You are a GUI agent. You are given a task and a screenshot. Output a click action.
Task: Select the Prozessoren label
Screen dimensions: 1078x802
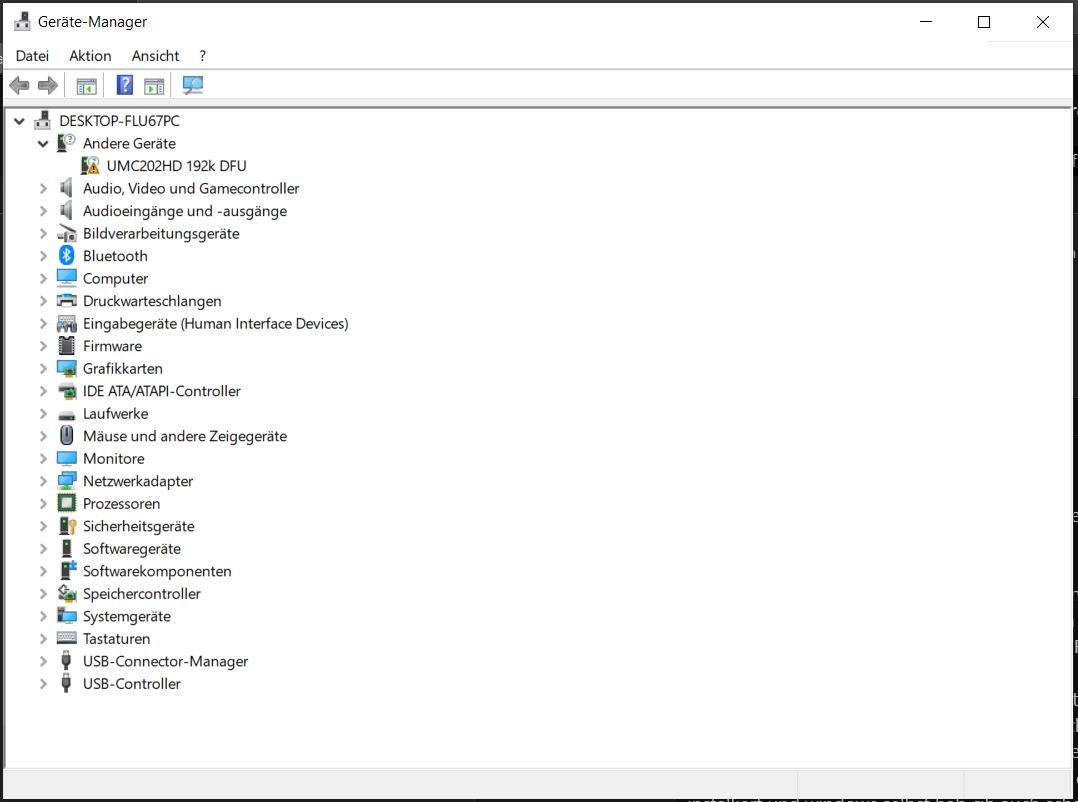(122, 503)
